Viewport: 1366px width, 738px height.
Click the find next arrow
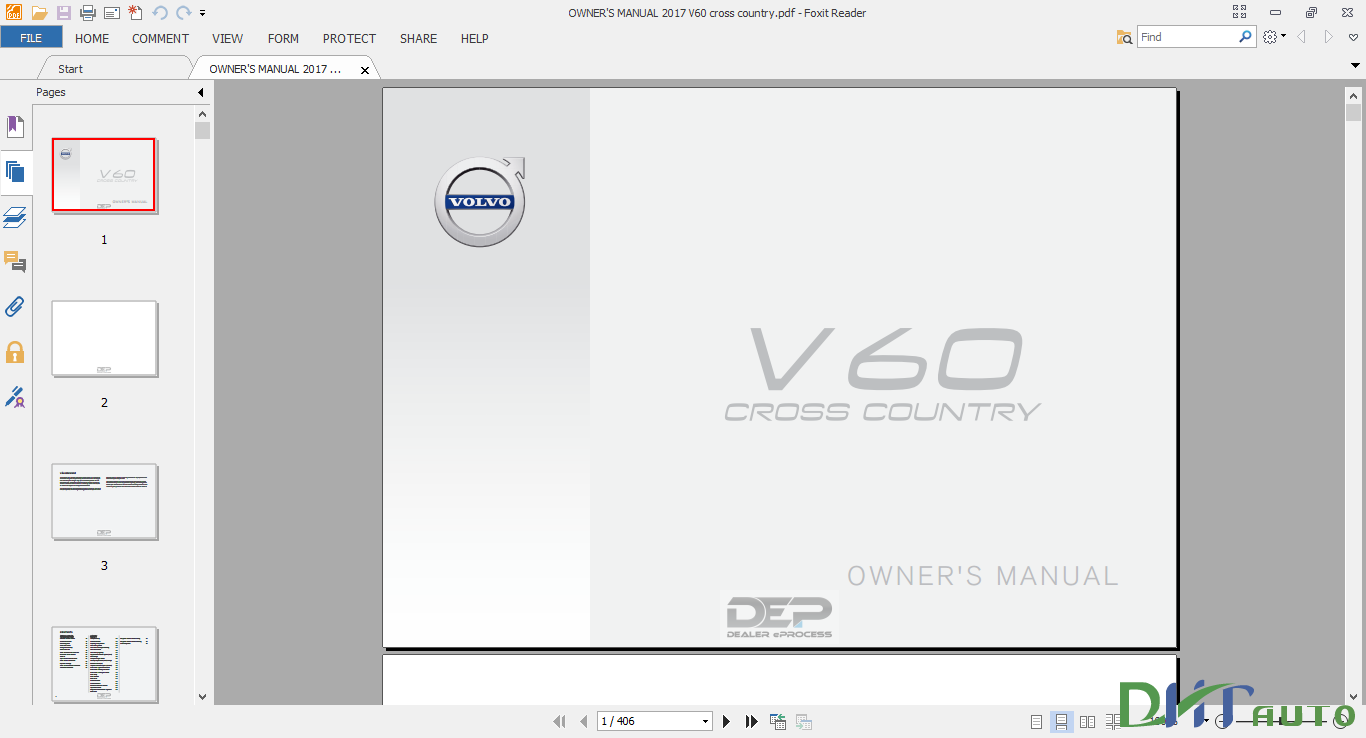tap(1329, 37)
